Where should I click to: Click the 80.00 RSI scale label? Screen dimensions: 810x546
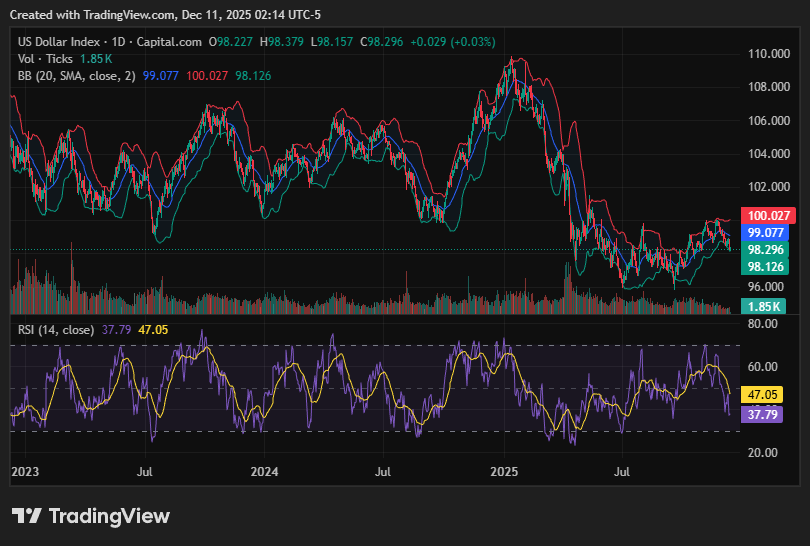tap(763, 324)
